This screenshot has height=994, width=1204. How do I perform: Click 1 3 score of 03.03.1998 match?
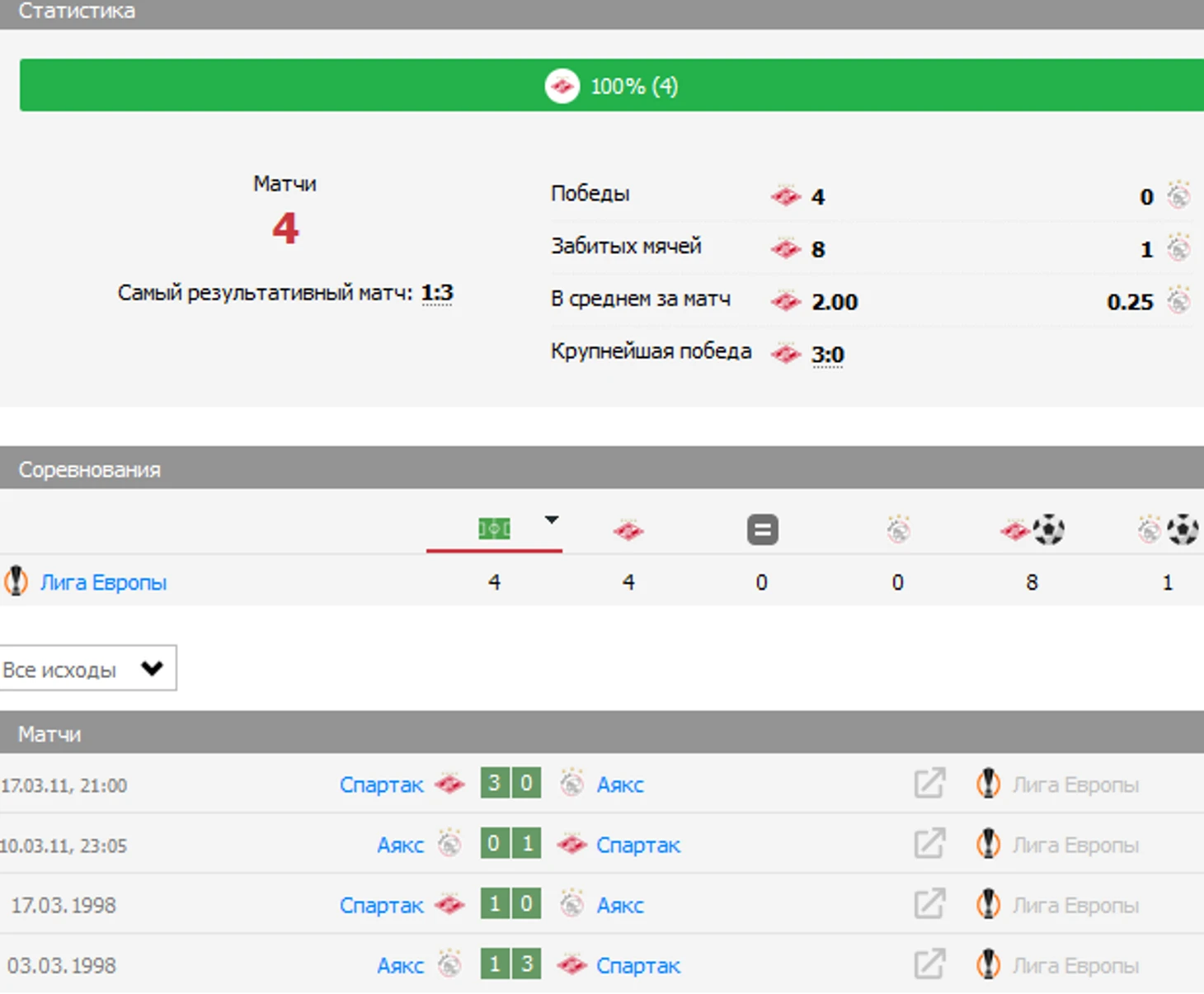(x=510, y=963)
